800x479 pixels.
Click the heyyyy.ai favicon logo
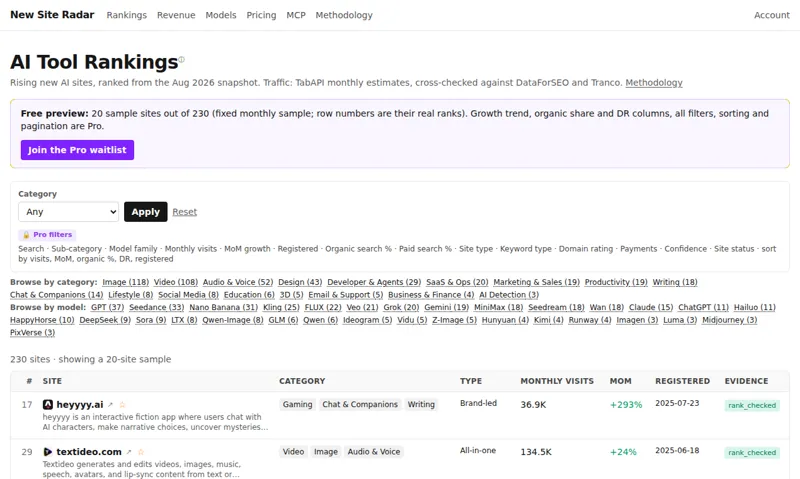tap(47, 405)
